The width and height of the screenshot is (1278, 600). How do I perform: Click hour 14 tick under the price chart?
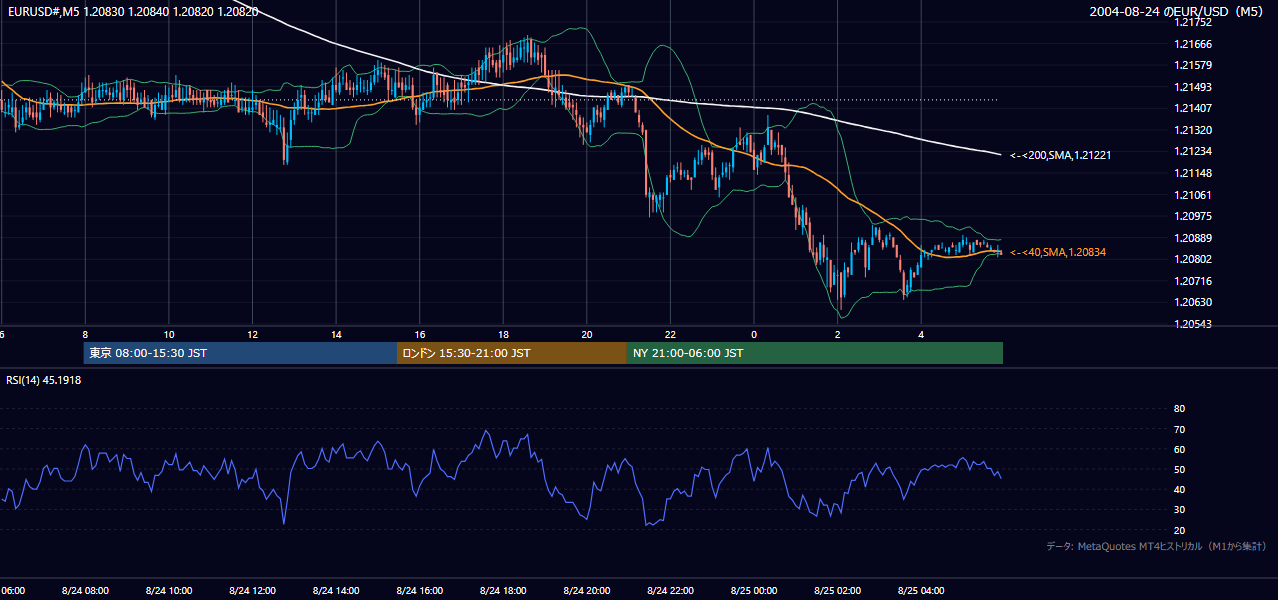tap(336, 334)
